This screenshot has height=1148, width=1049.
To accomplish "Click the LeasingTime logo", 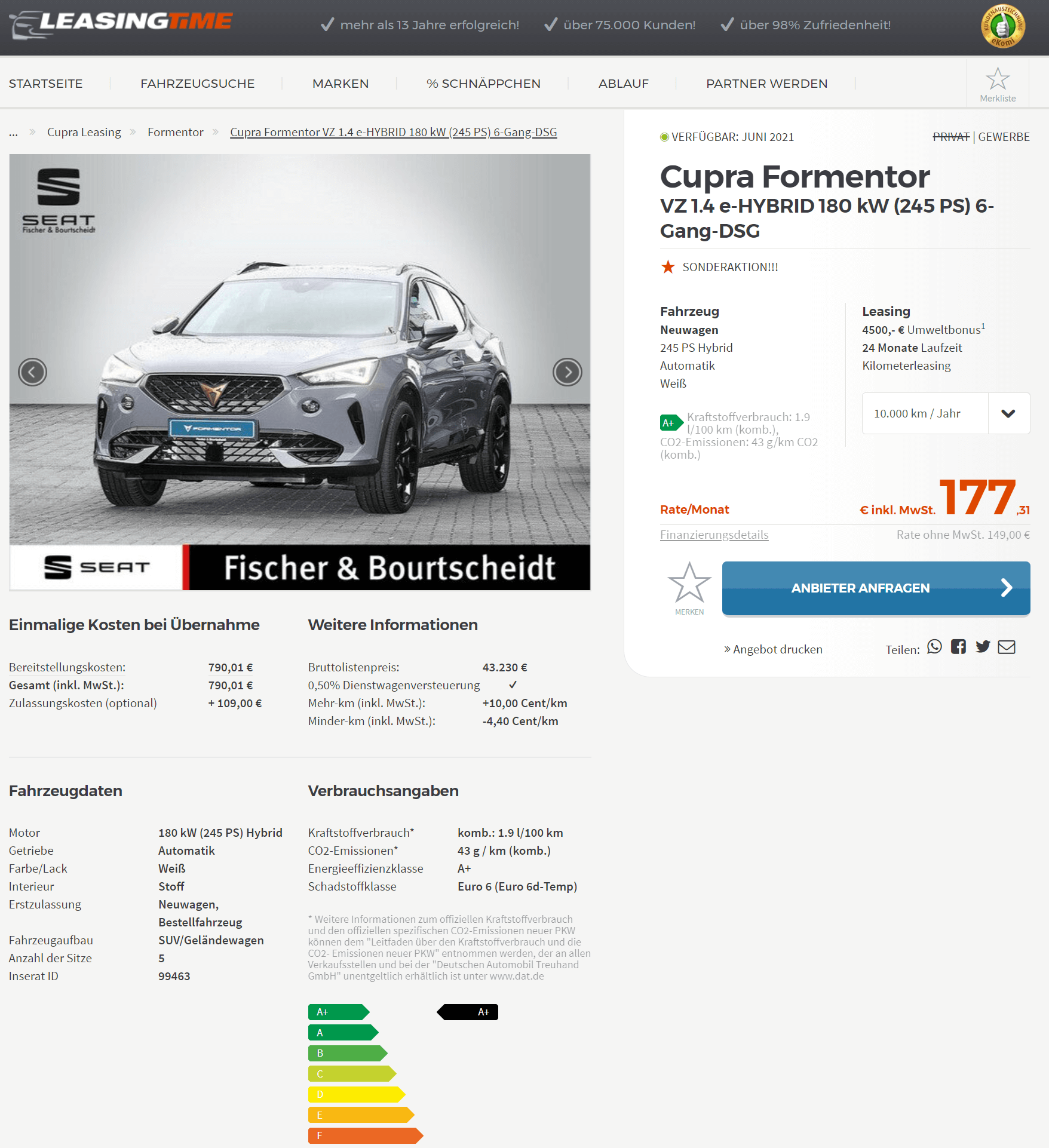I will coord(121,24).
